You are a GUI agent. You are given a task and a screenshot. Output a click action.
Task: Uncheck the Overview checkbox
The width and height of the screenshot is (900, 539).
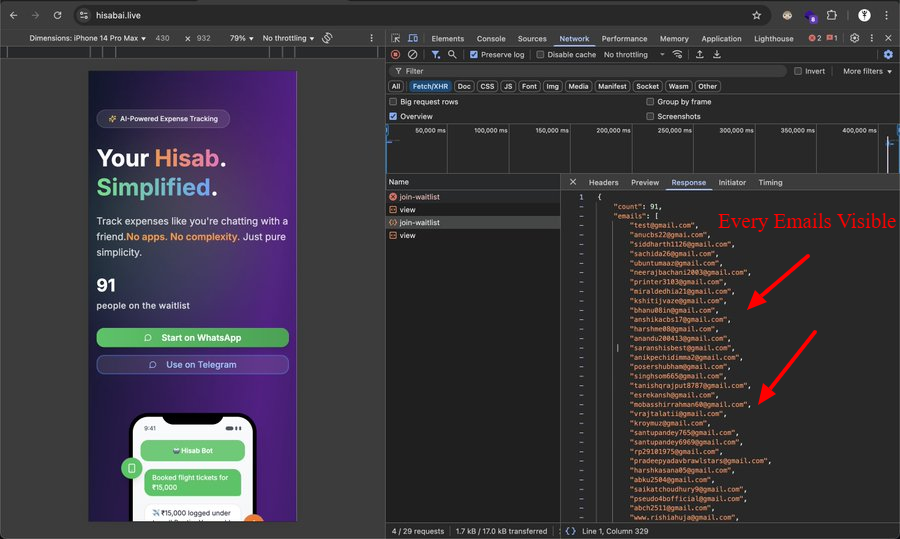pos(393,116)
